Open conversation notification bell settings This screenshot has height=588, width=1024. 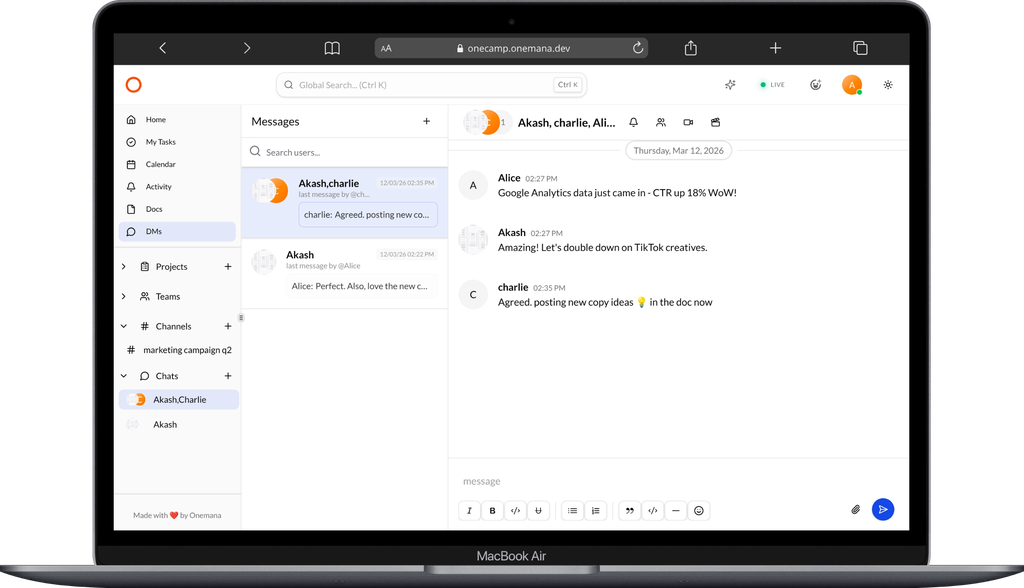633,121
